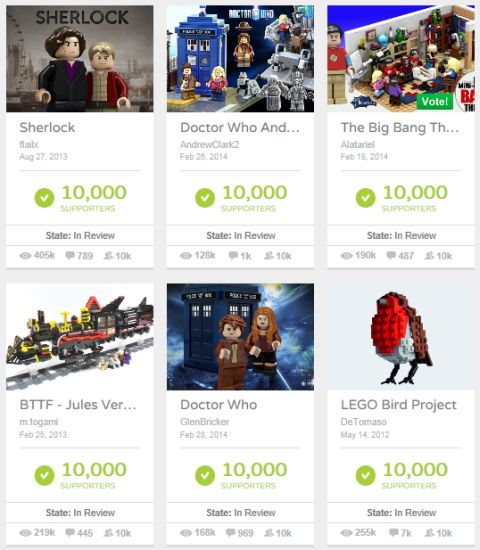Image resolution: width=480 pixels, height=550 pixels.
Task: Click the views eye icon on Sherlock card
Action: [25, 256]
